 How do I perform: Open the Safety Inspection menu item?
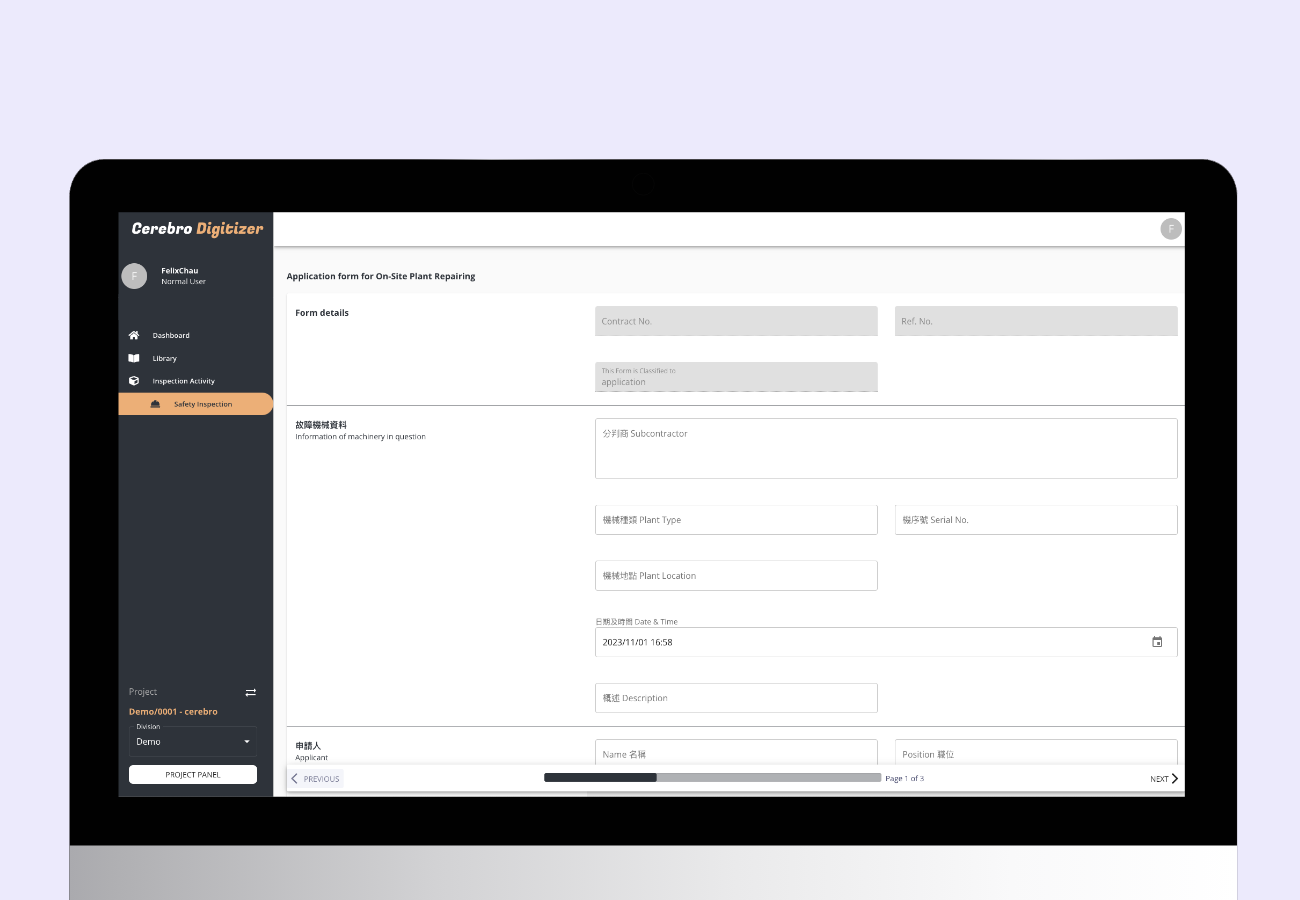coord(202,404)
